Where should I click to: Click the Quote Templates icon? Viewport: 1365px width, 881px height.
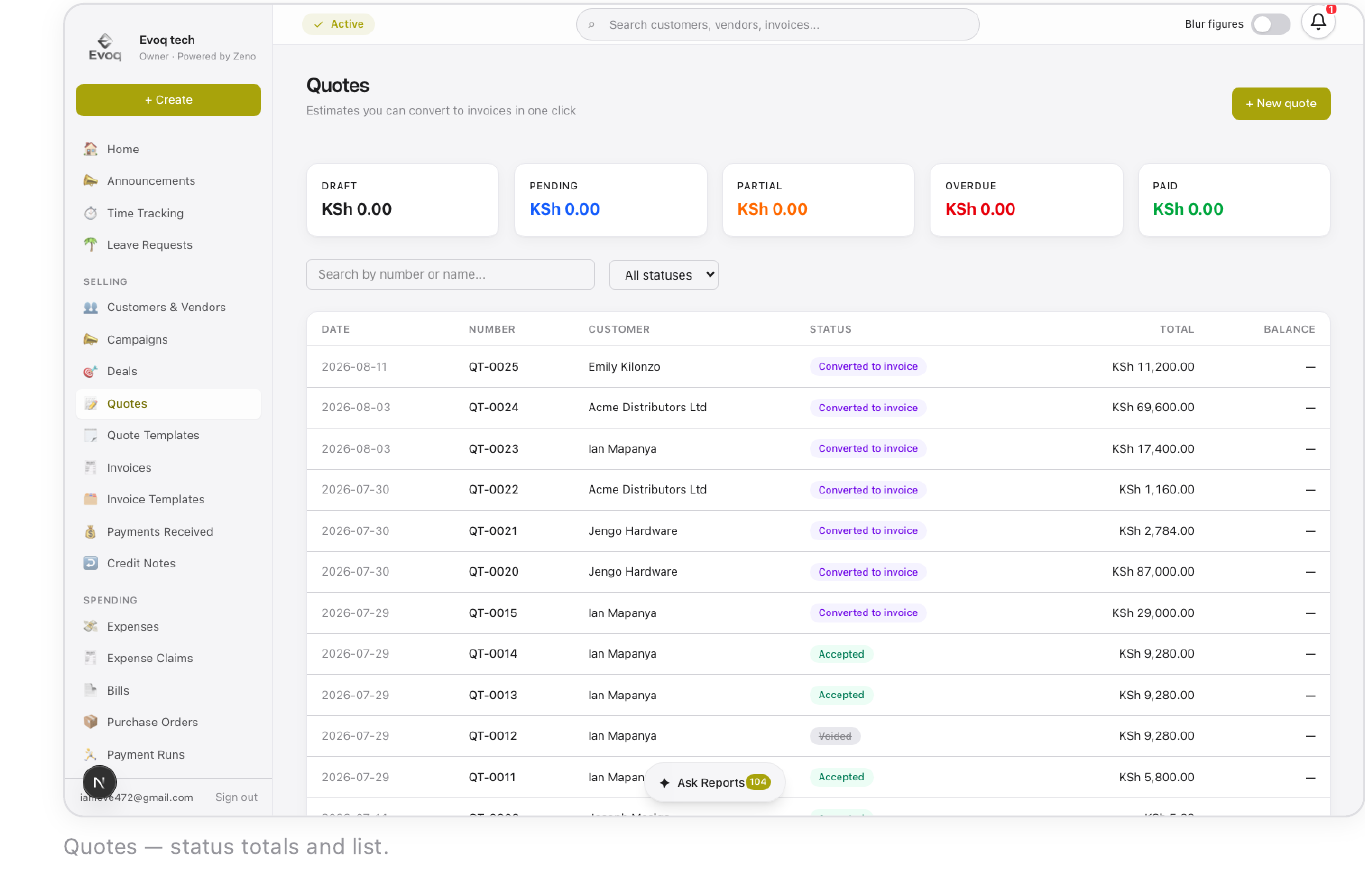tap(91, 435)
